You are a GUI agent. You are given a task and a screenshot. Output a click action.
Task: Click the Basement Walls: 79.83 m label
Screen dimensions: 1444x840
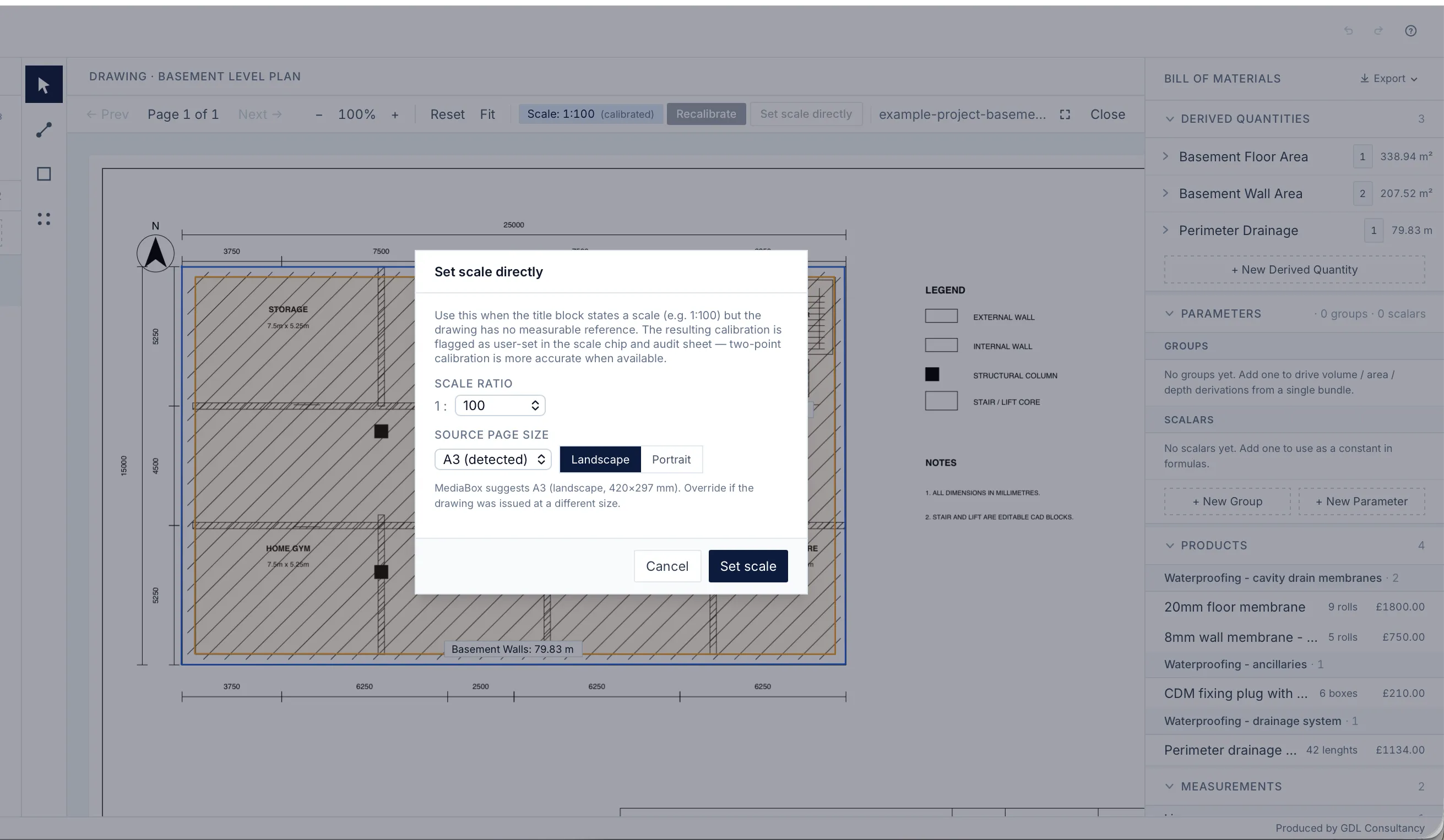coord(512,650)
